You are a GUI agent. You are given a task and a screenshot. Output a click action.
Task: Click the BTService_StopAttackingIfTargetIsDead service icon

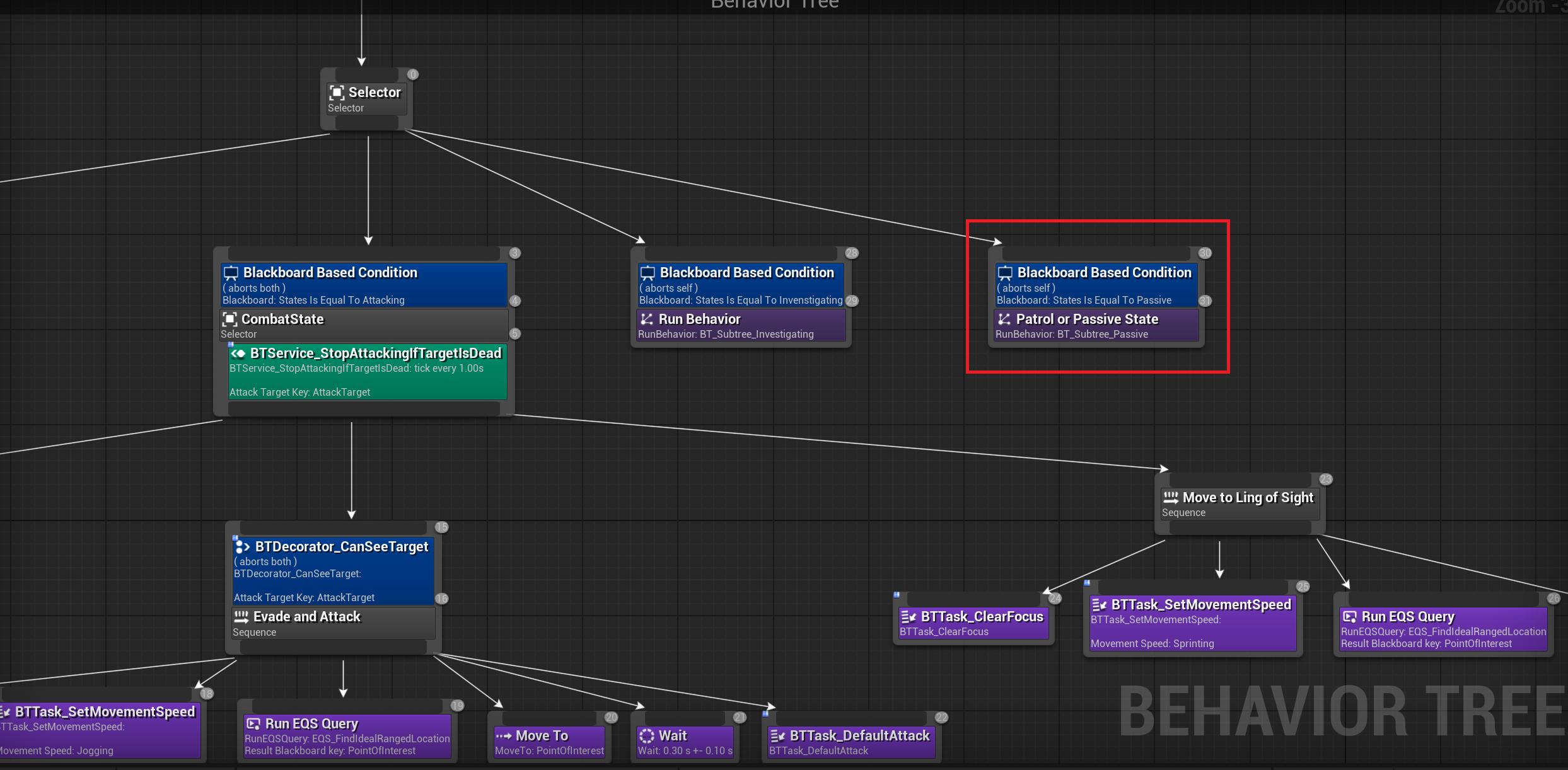238,353
